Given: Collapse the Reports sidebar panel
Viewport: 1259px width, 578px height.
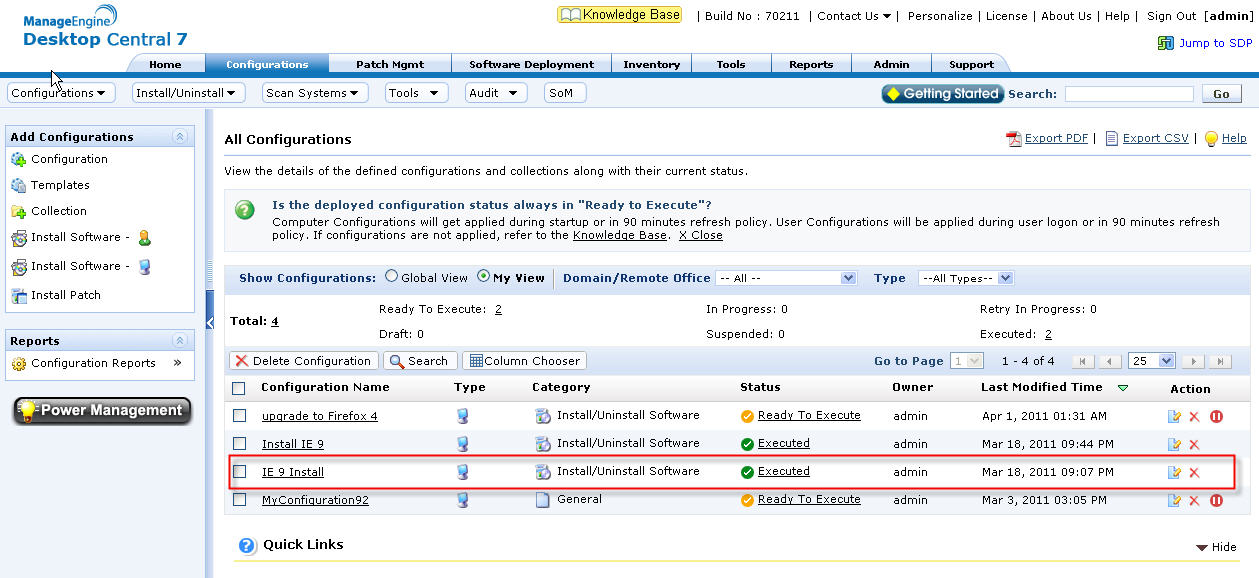Looking at the screenshot, I should (x=180, y=341).
